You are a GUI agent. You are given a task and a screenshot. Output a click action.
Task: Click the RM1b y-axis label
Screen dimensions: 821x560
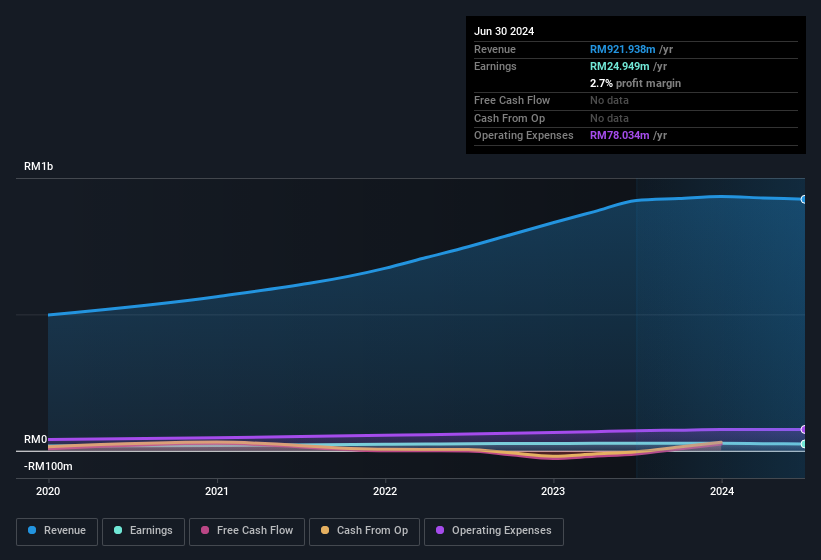38,166
